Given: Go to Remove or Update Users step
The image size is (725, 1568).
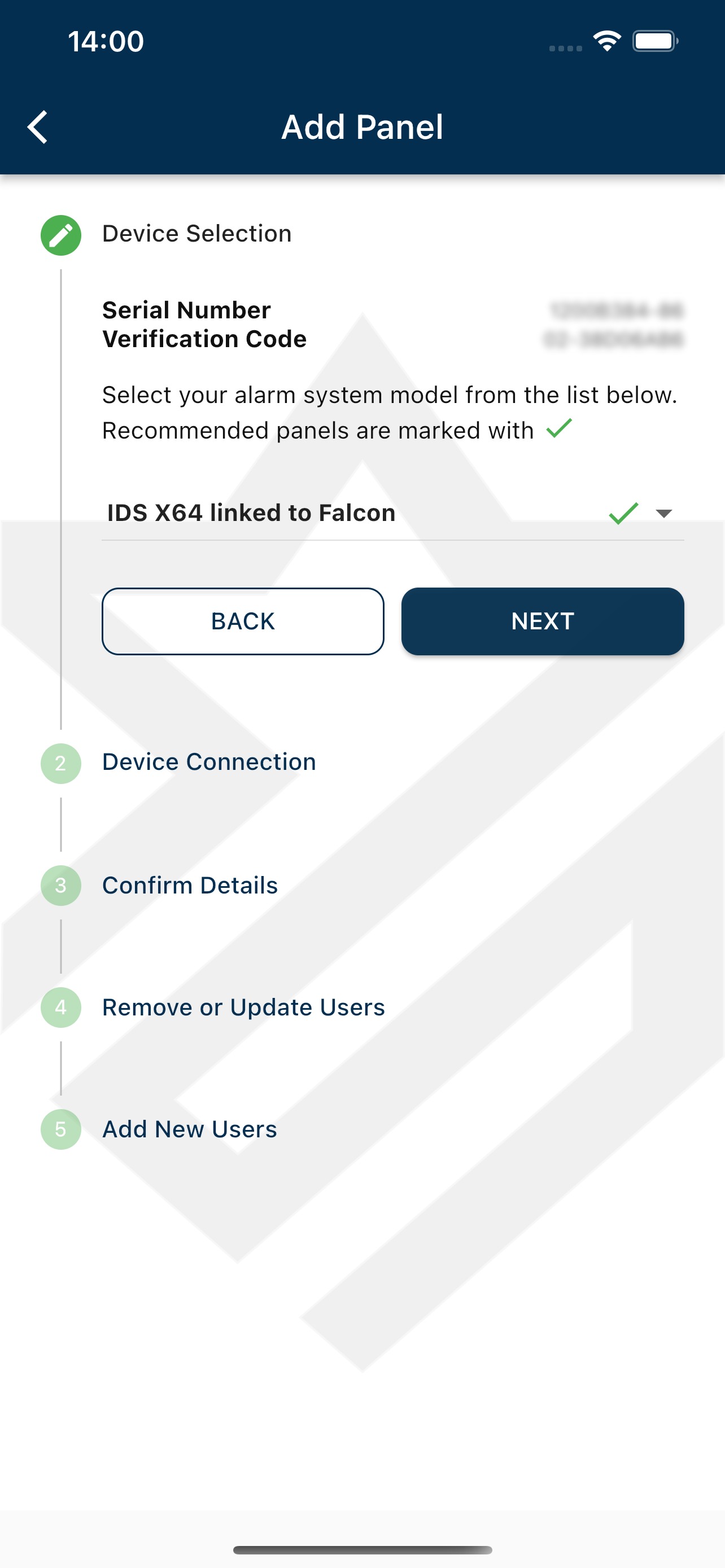Looking at the screenshot, I should (x=243, y=1008).
